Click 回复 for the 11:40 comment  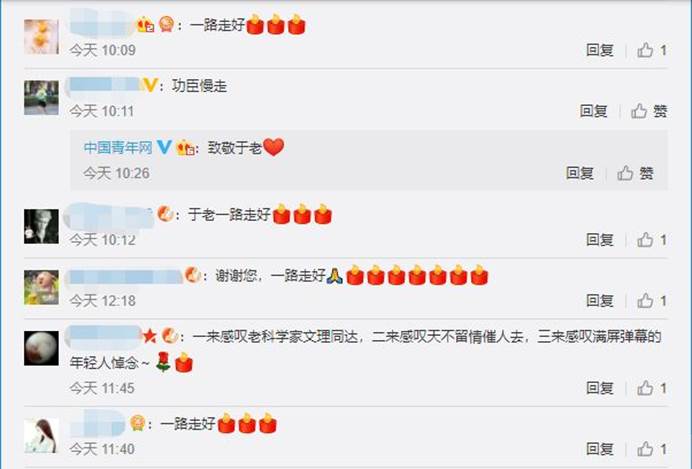pyautogui.click(x=600, y=449)
